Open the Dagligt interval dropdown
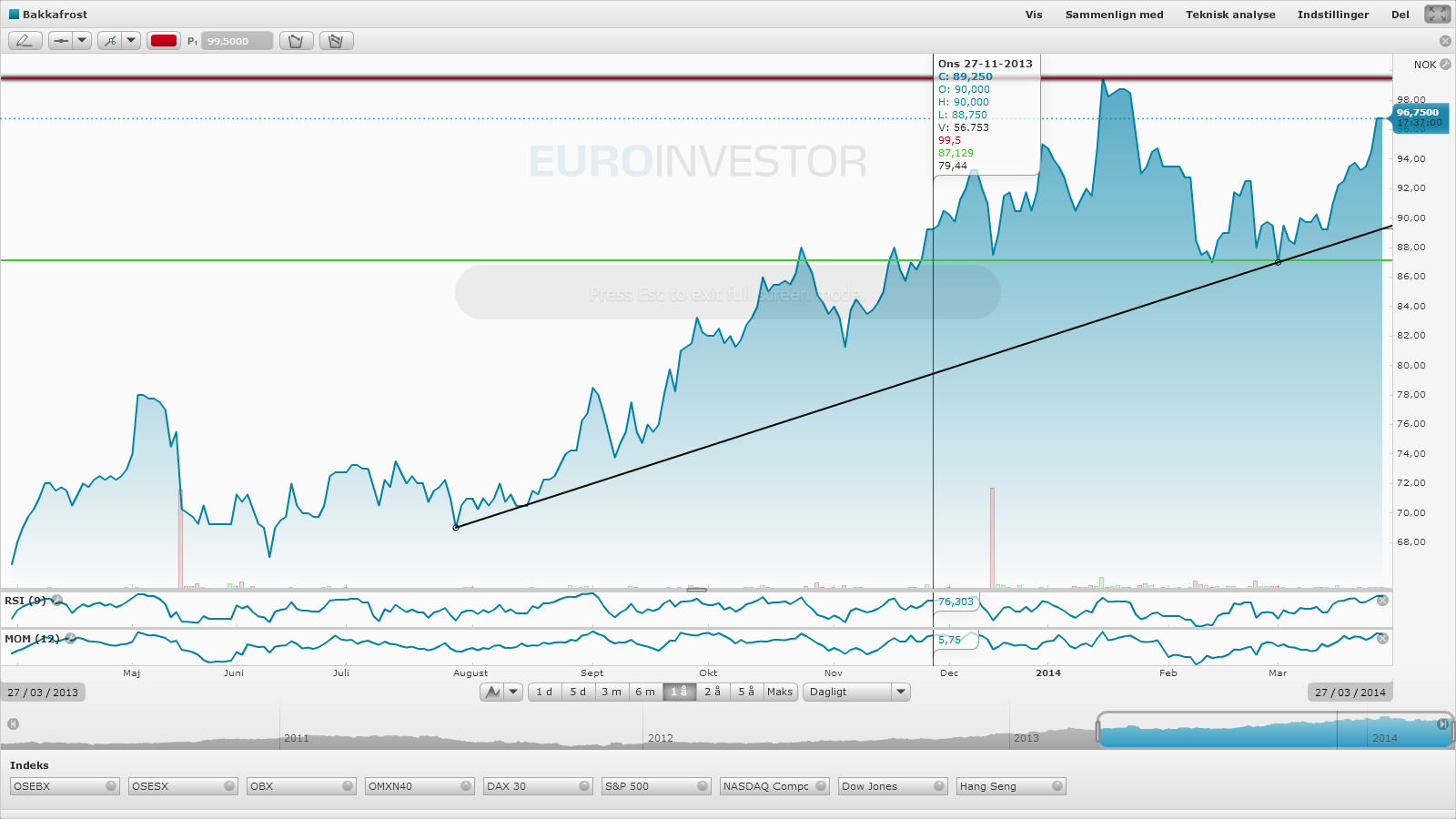Image resolution: width=1456 pixels, height=819 pixels. coord(856,692)
